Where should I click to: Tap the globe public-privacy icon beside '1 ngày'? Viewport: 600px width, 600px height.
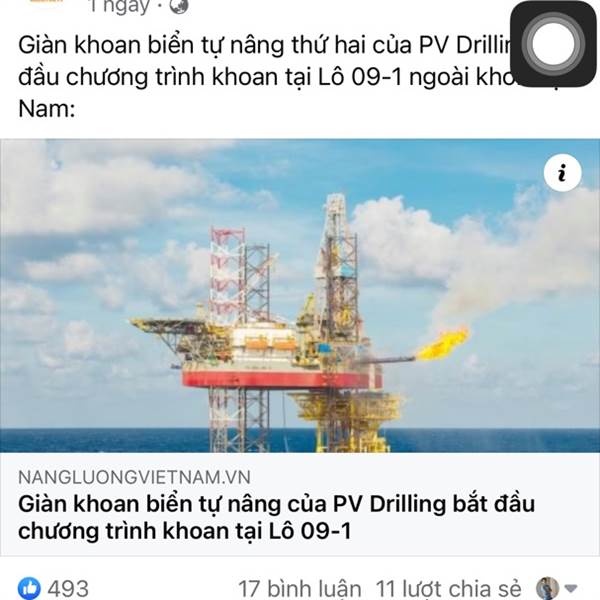179,5
